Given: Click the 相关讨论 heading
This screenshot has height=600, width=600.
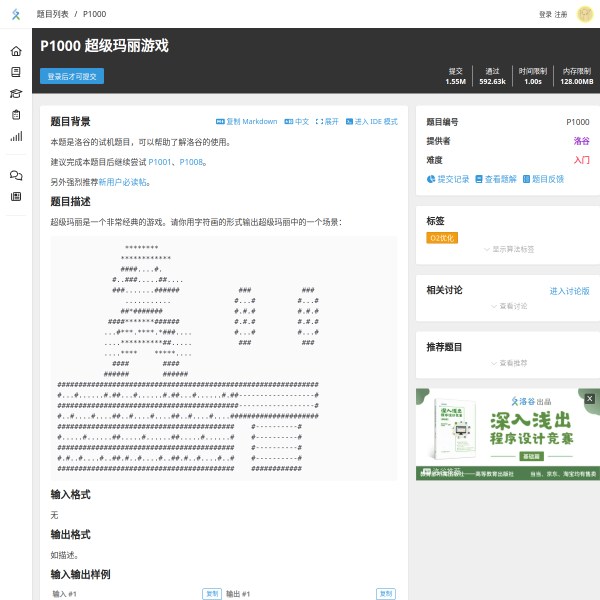Looking at the screenshot, I should 444,290.
